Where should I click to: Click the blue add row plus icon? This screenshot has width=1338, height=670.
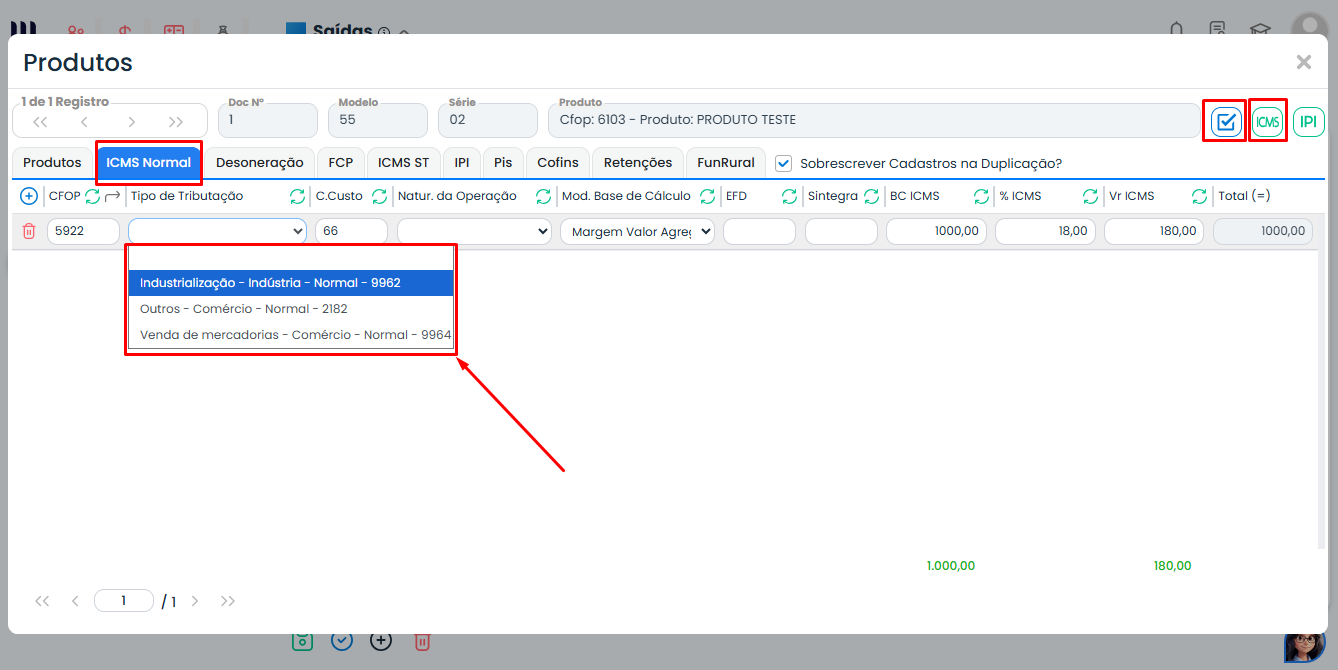(x=29, y=196)
